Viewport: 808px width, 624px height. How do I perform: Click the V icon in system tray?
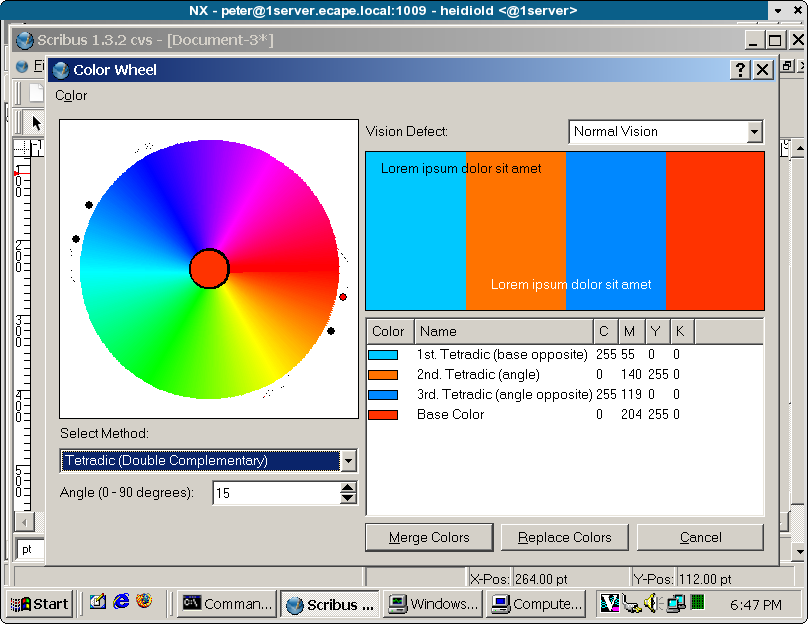(609, 603)
